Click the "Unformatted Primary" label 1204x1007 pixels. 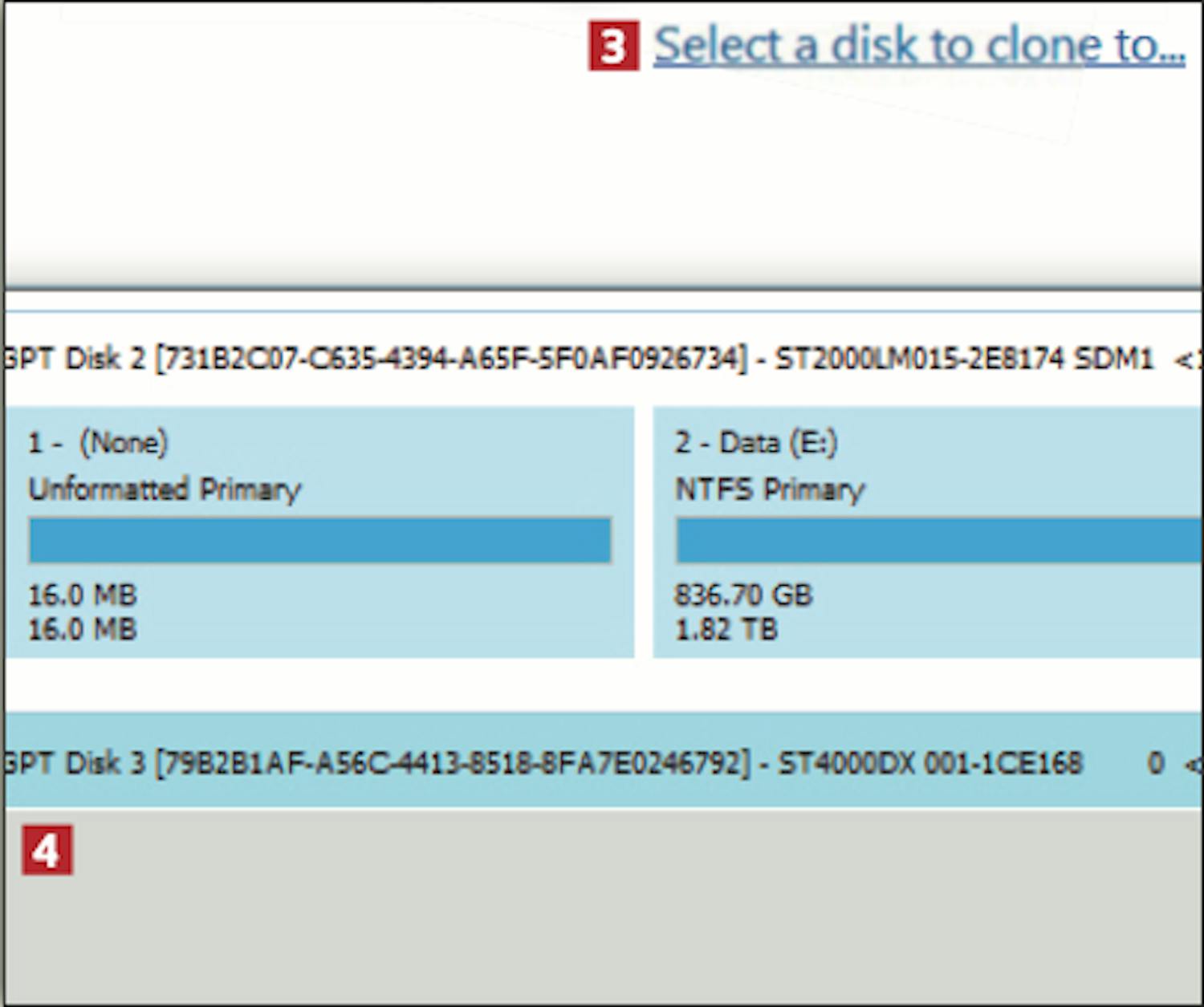165,489
